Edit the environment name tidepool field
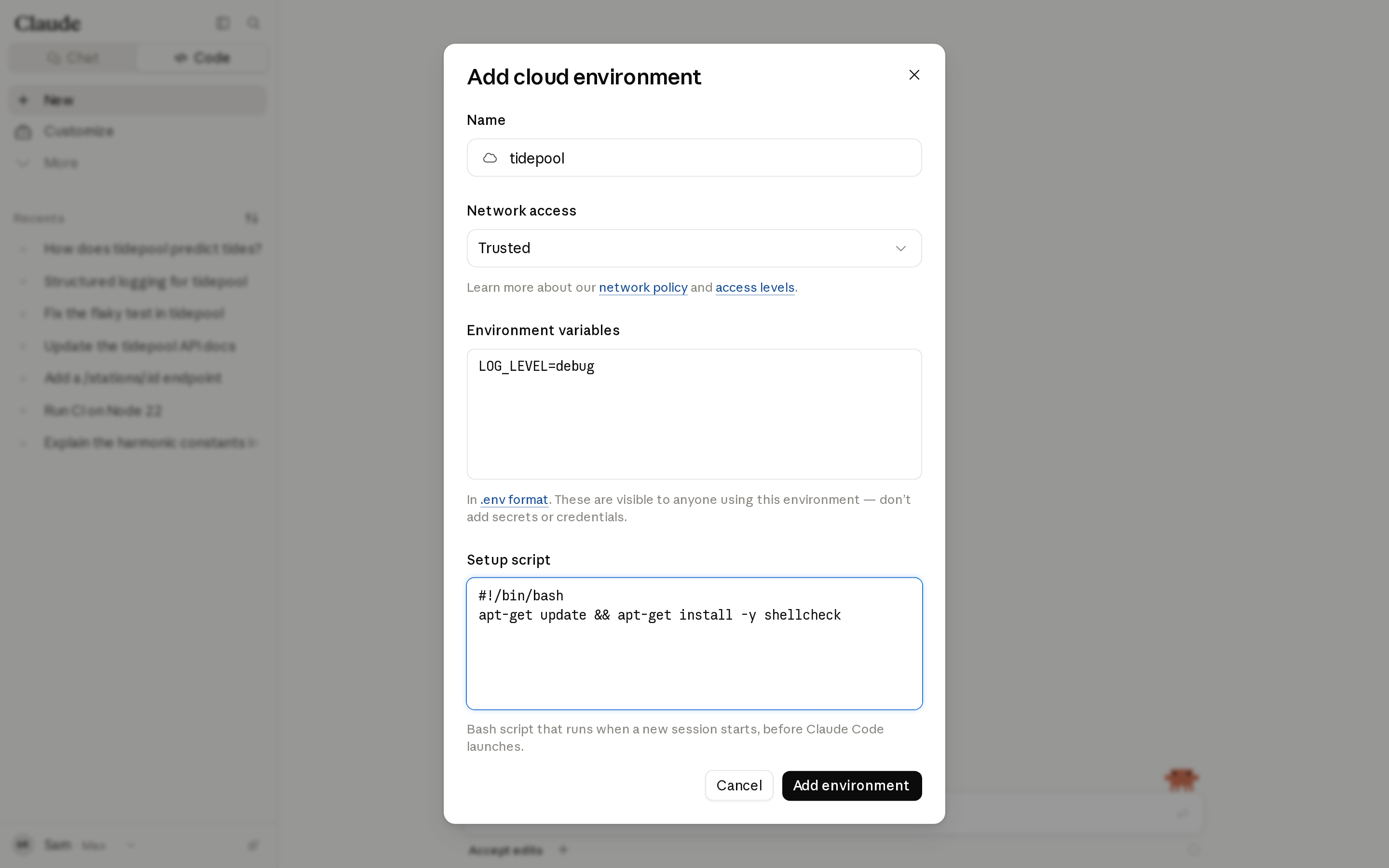1389x868 pixels. tap(694, 158)
